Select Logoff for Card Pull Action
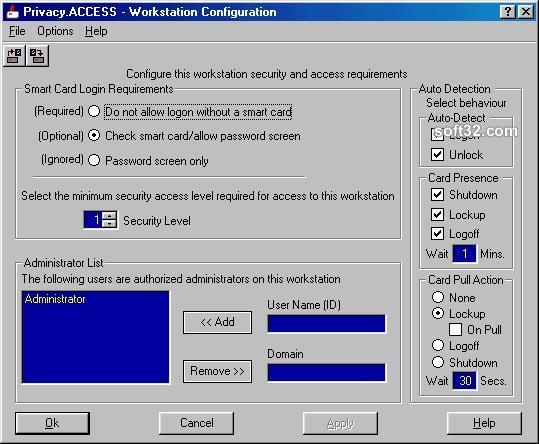The height and width of the screenshot is (444, 539). tap(438, 345)
